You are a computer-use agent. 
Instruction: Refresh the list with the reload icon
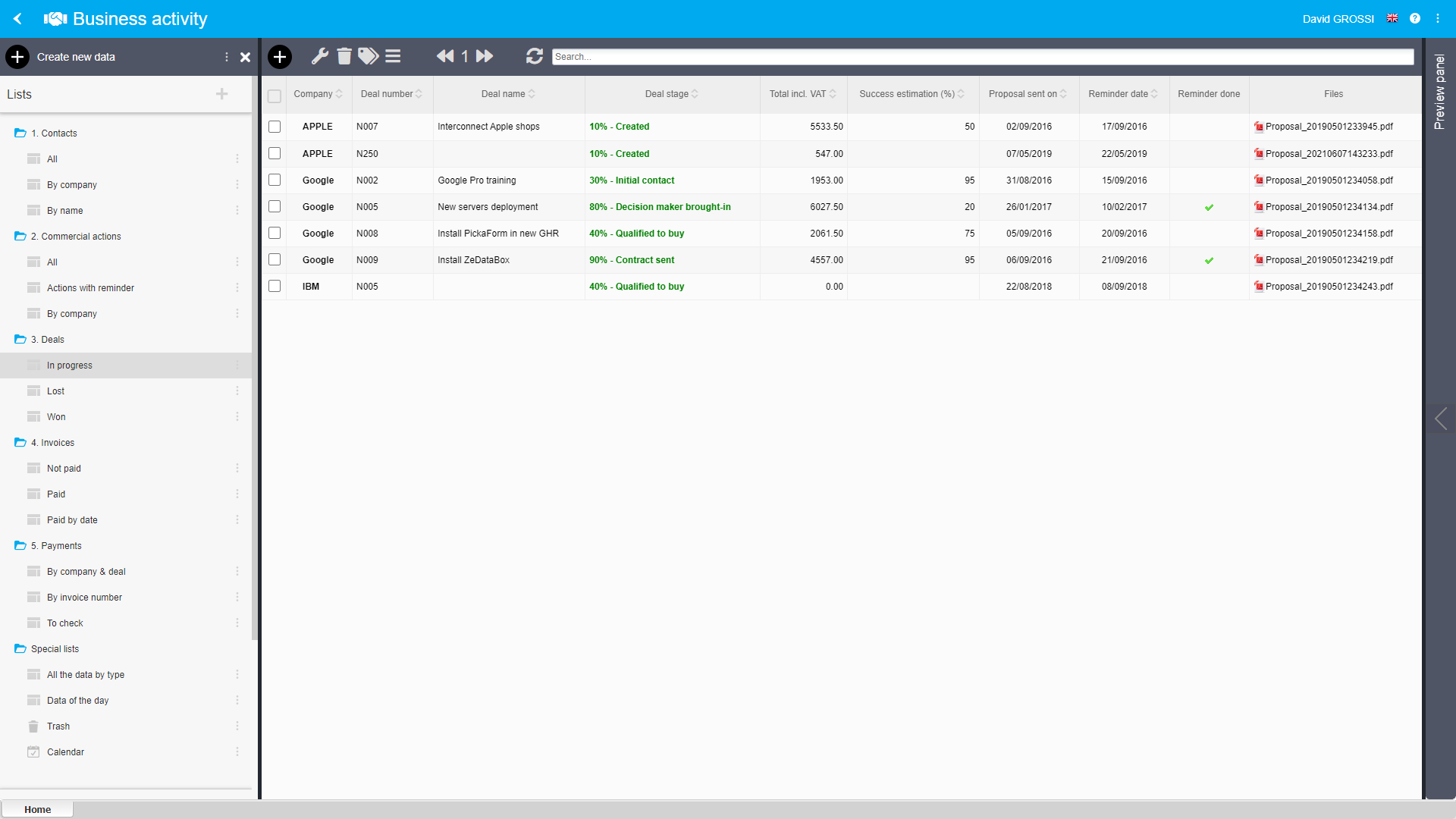[x=535, y=56]
